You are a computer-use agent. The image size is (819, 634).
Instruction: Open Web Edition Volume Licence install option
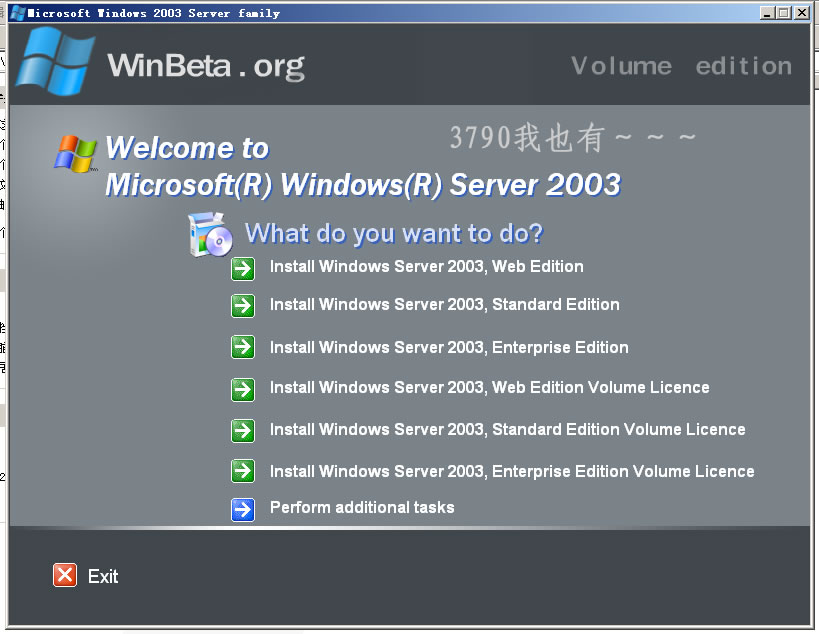coord(489,388)
